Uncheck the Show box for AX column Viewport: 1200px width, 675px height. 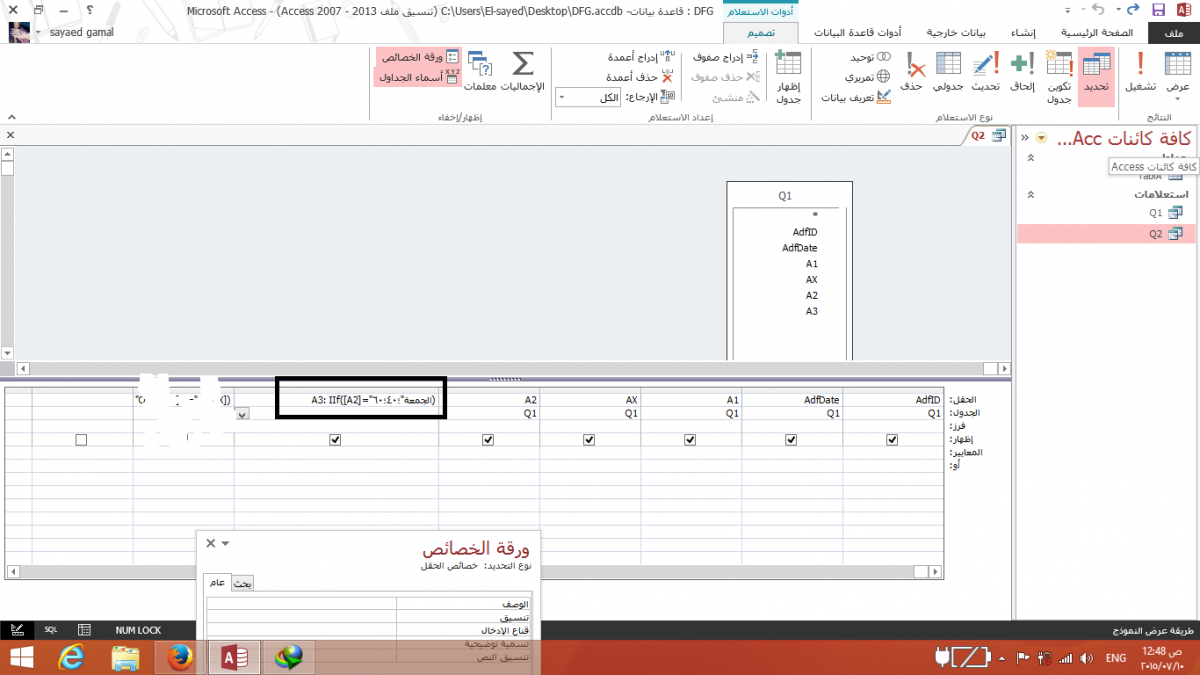click(588, 439)
